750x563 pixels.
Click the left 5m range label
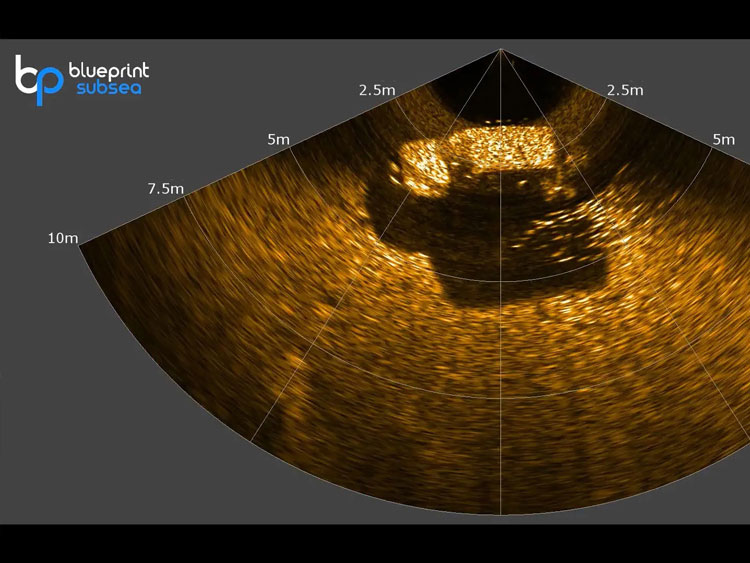[x=278, y=140]
